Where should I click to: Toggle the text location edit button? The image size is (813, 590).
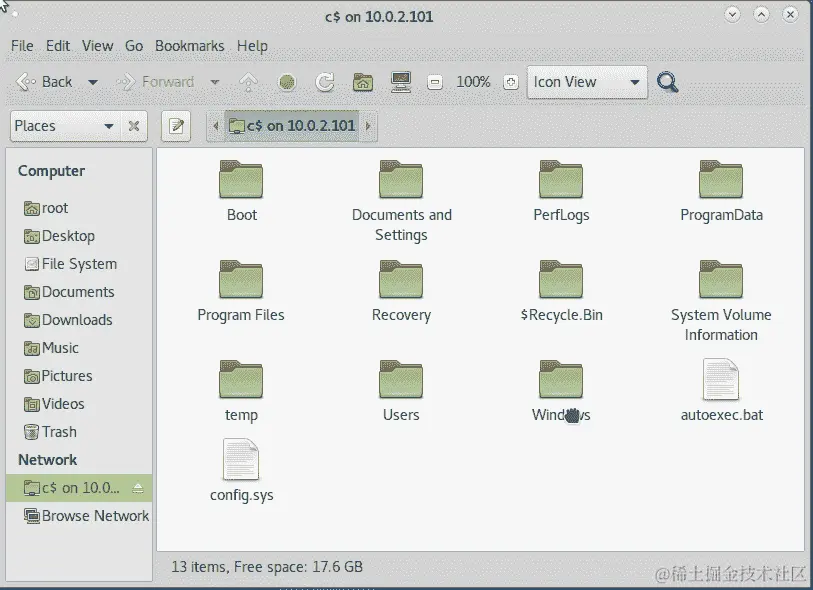coord(176,126)
